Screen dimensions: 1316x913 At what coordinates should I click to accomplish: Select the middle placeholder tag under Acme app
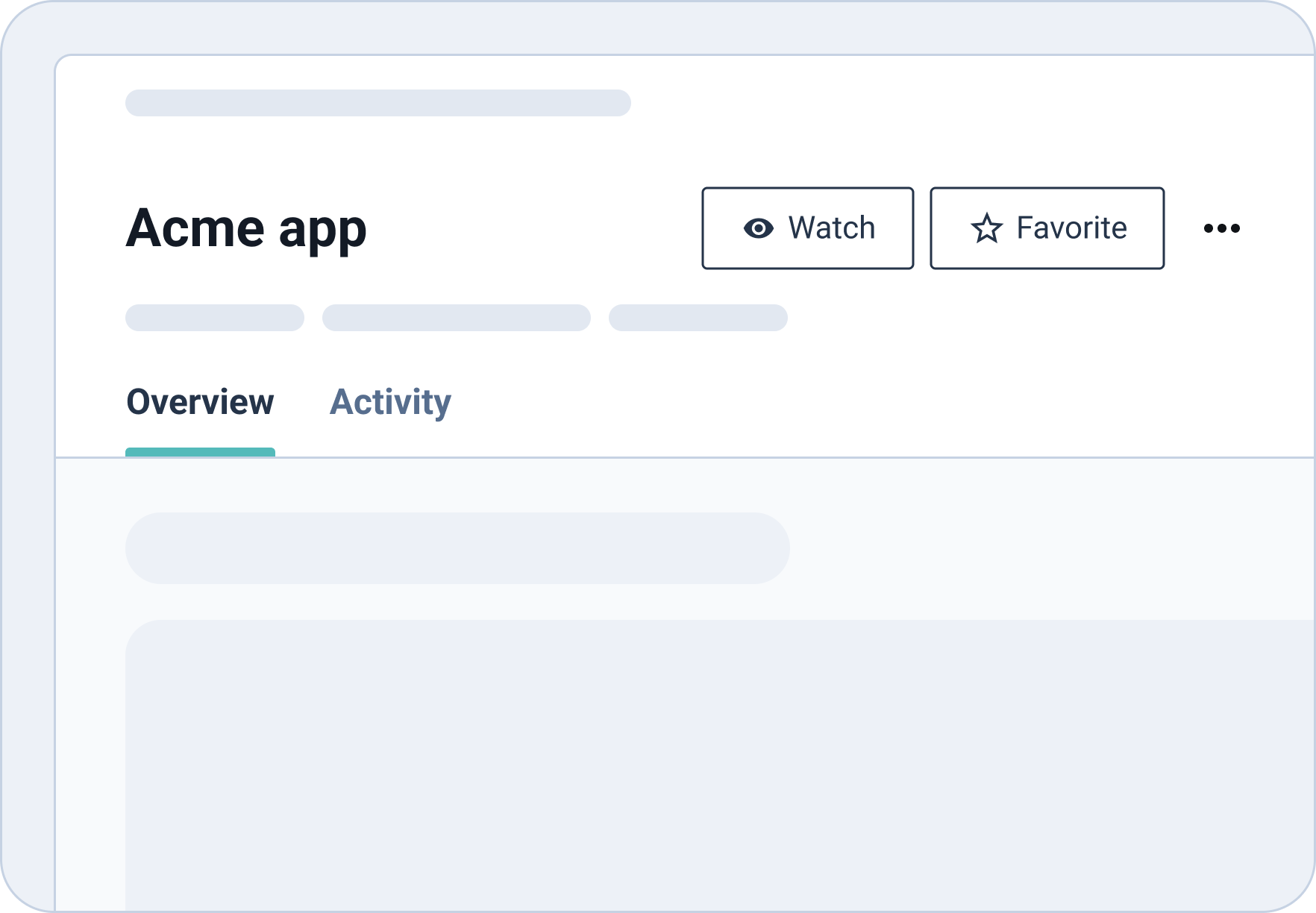[456, 318]
